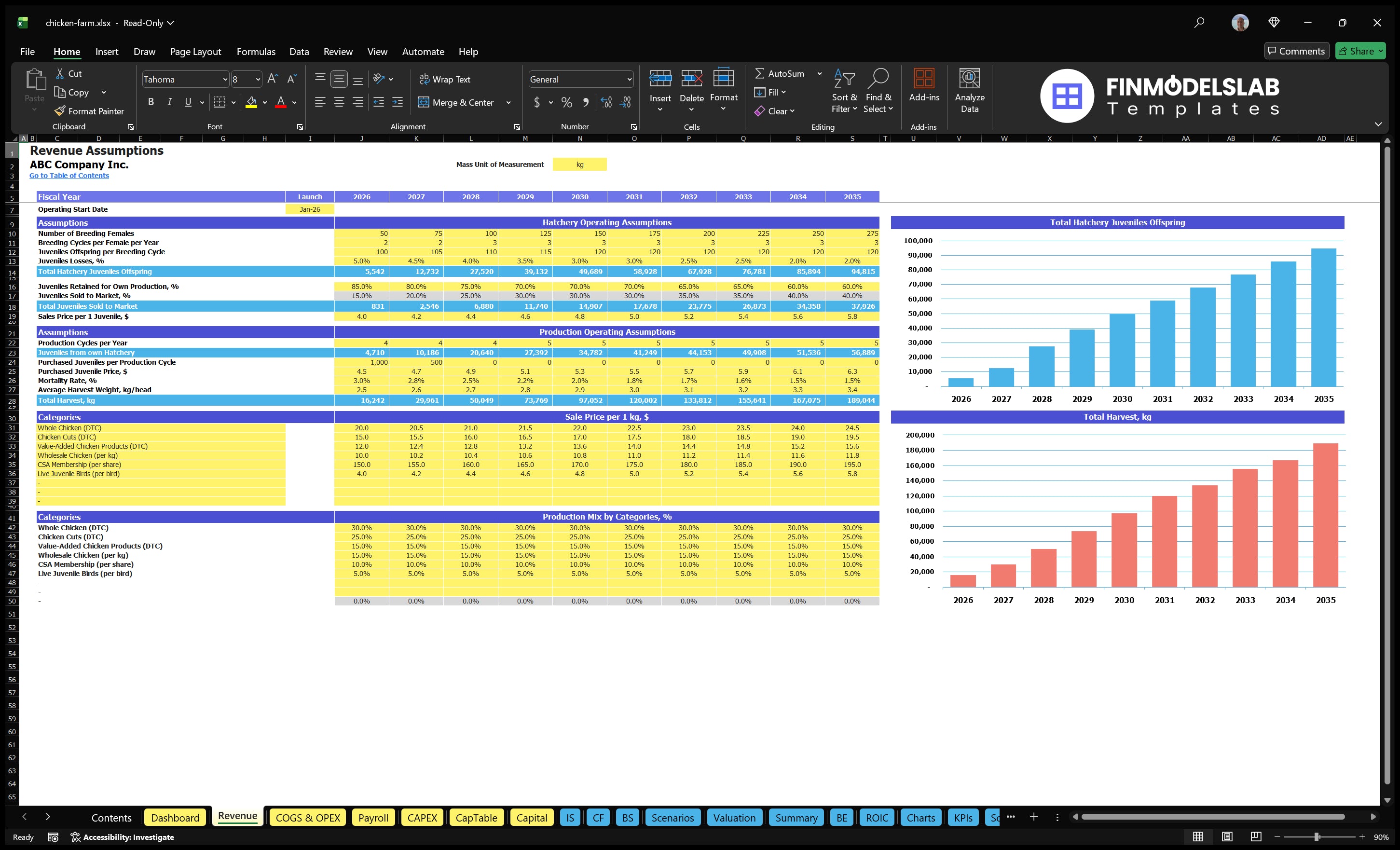The height and width of the screenshot is (850, 1400).
Task: Click the Copy icon
Action: point(60,92)
